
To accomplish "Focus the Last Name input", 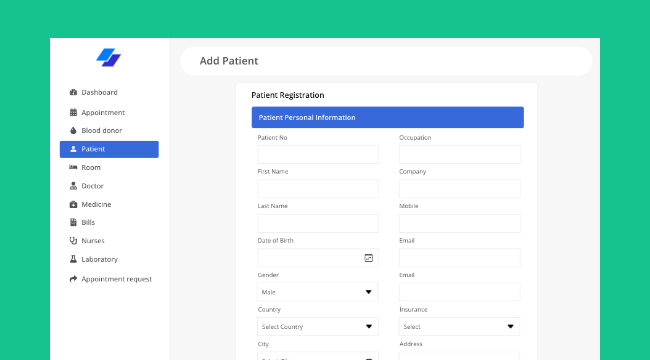I will pyautogui.click(x=318, y=223).
